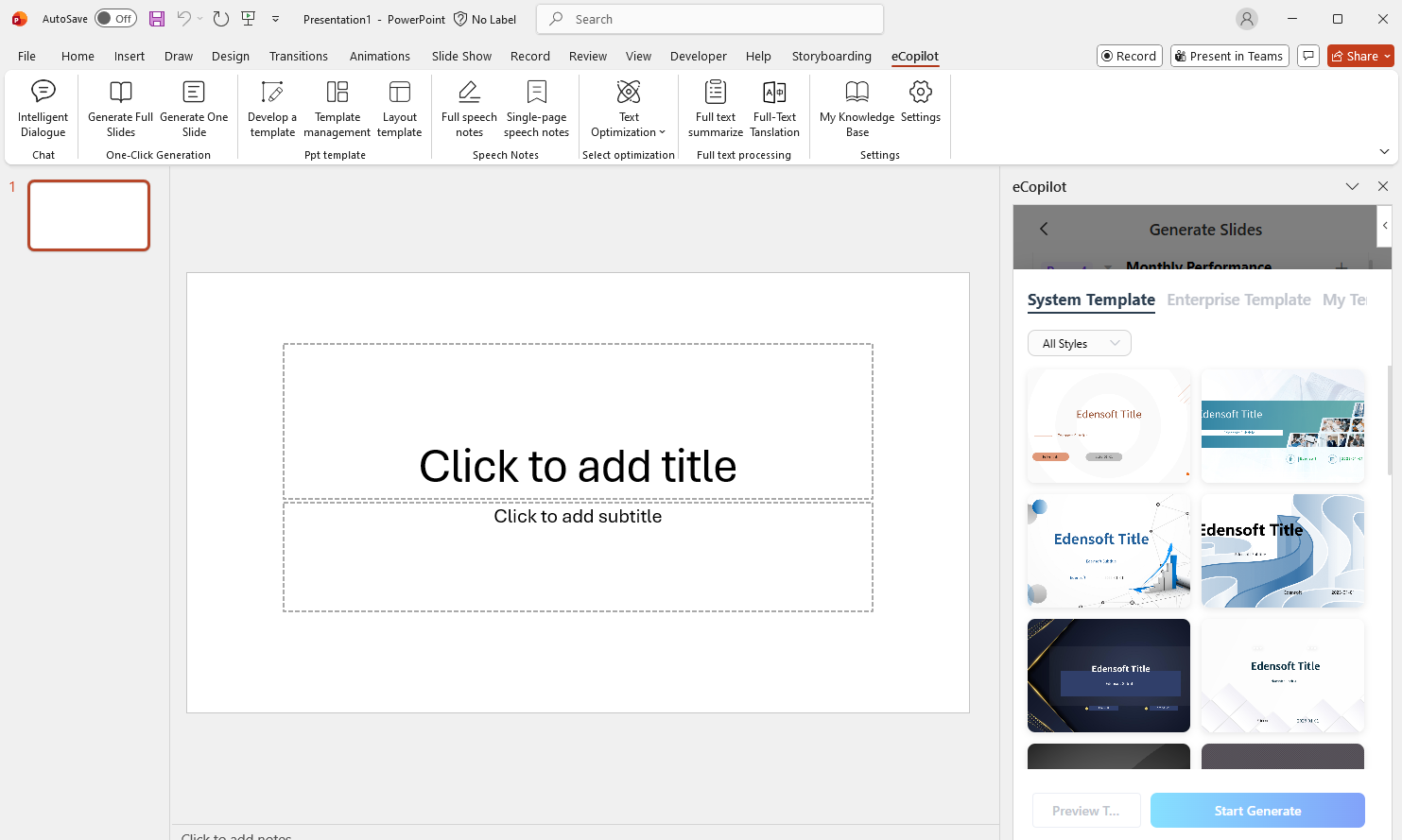Click the Start Generate button
The height and width of the screenshot is (840, 1402).
pyautogui.click(x=1257, y=811)
